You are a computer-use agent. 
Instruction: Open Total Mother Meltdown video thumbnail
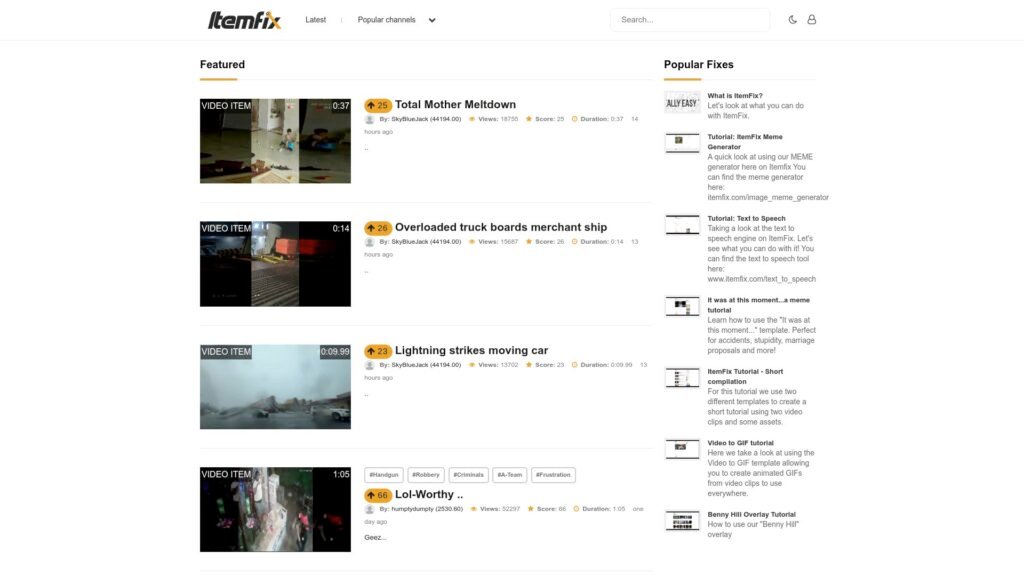275,140
